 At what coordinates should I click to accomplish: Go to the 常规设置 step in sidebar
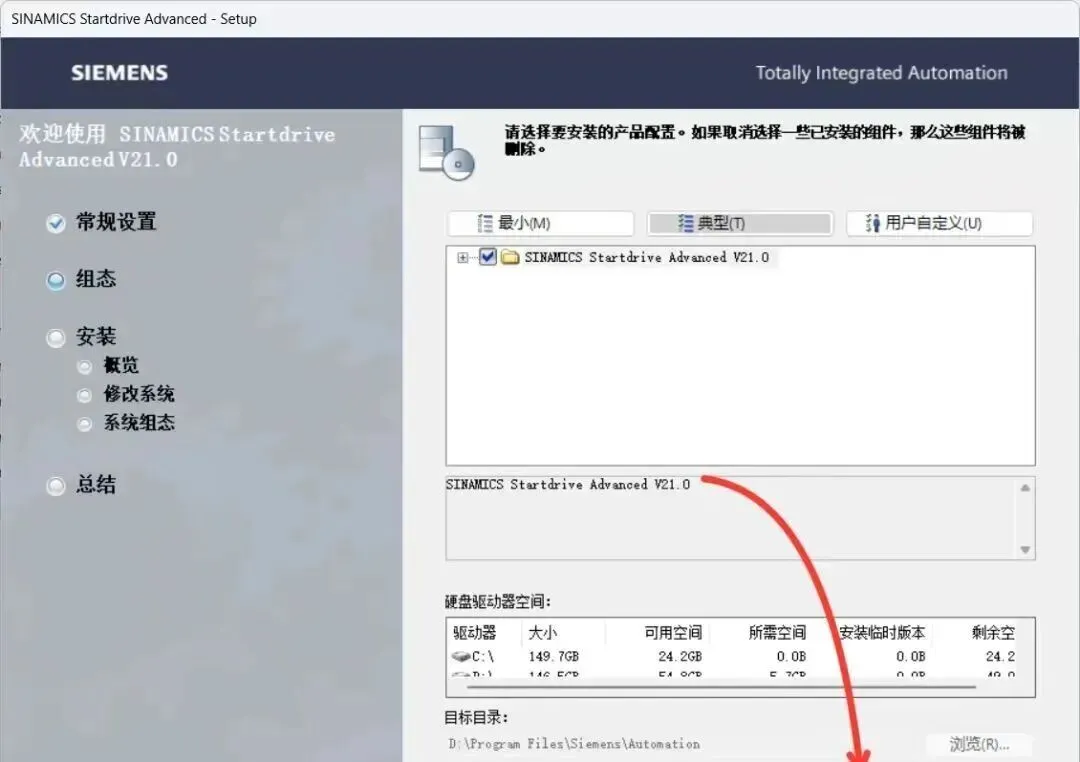116,222
